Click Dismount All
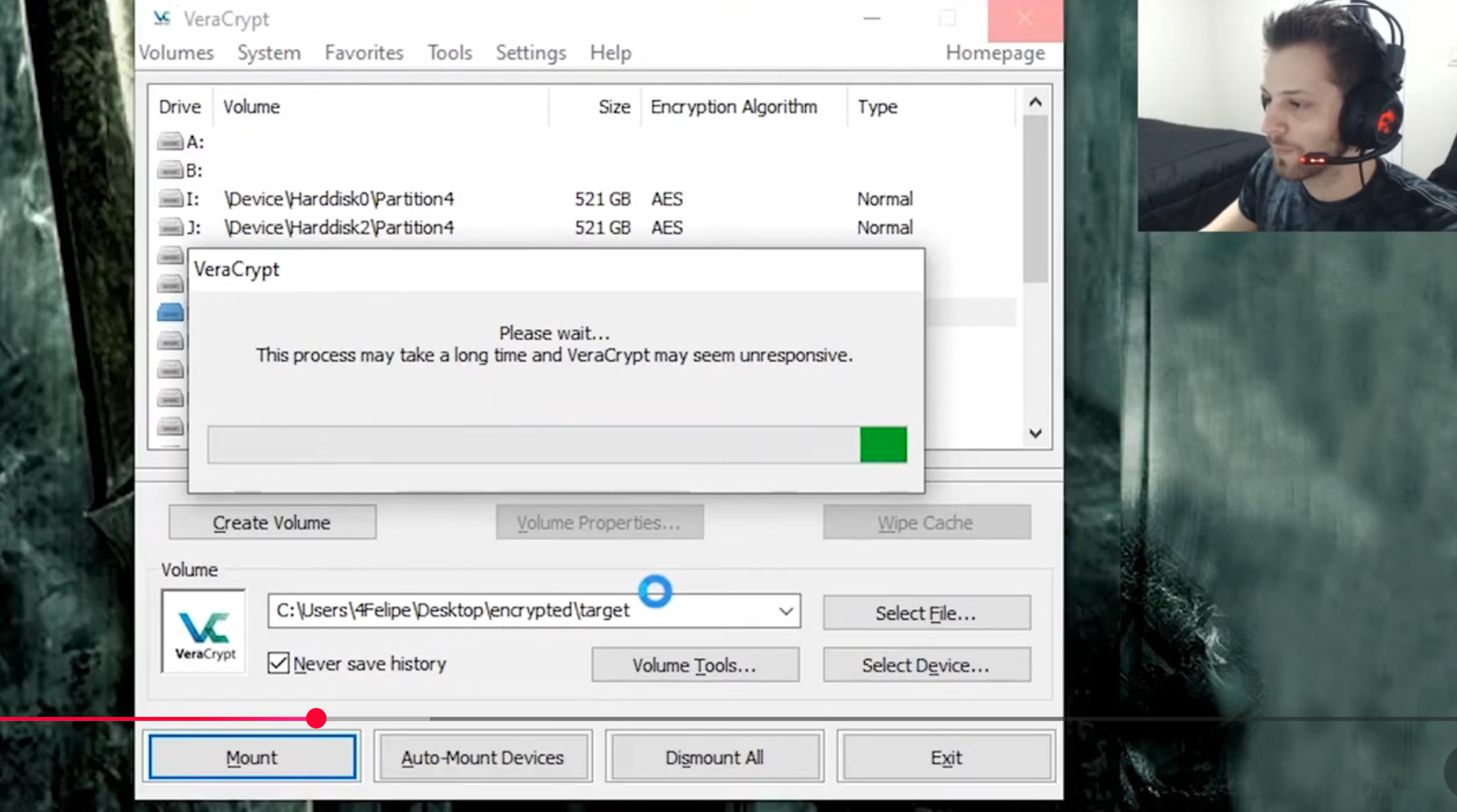 714,757
